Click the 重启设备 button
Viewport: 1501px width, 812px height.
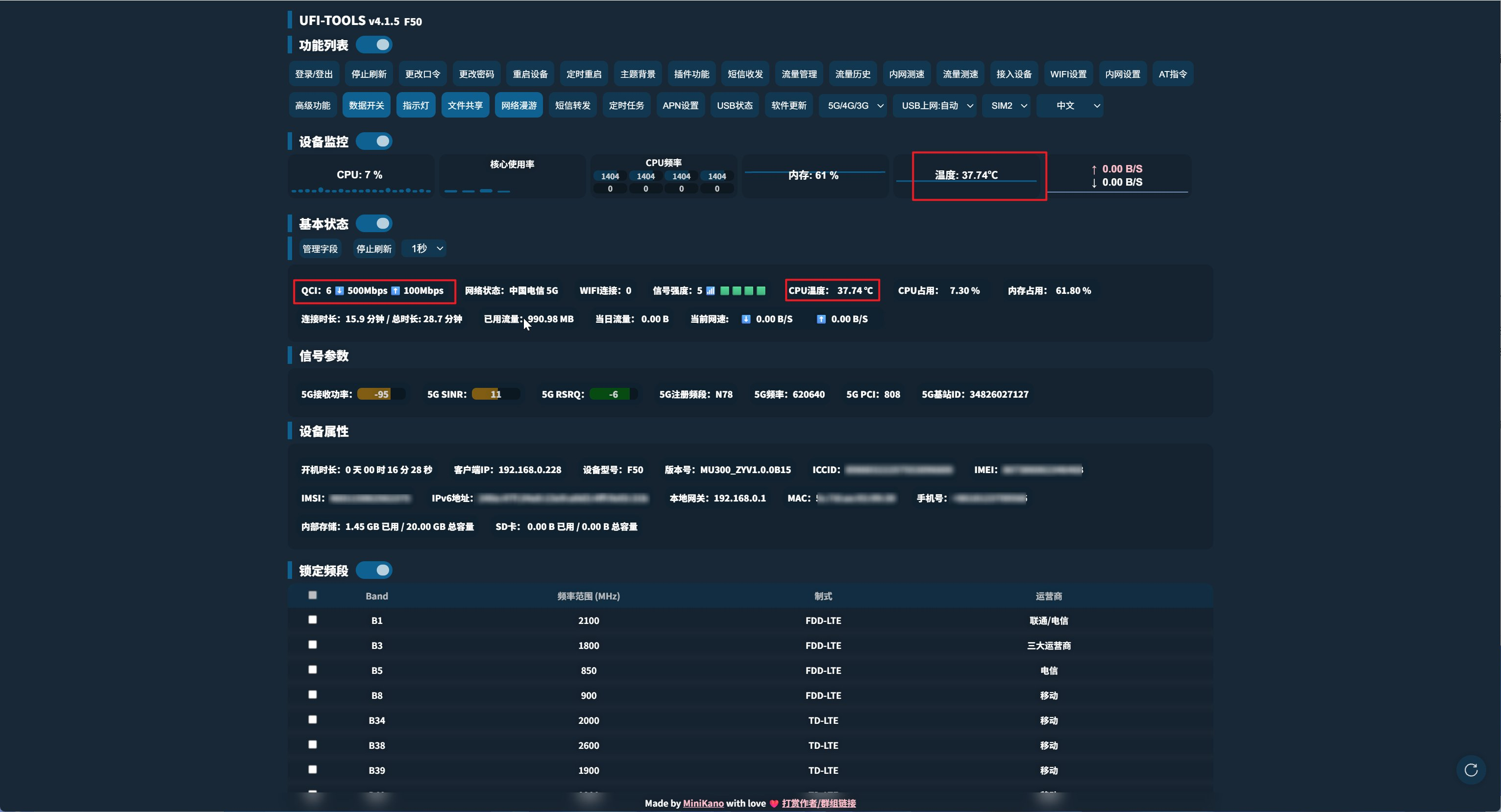tap(530, 74)
